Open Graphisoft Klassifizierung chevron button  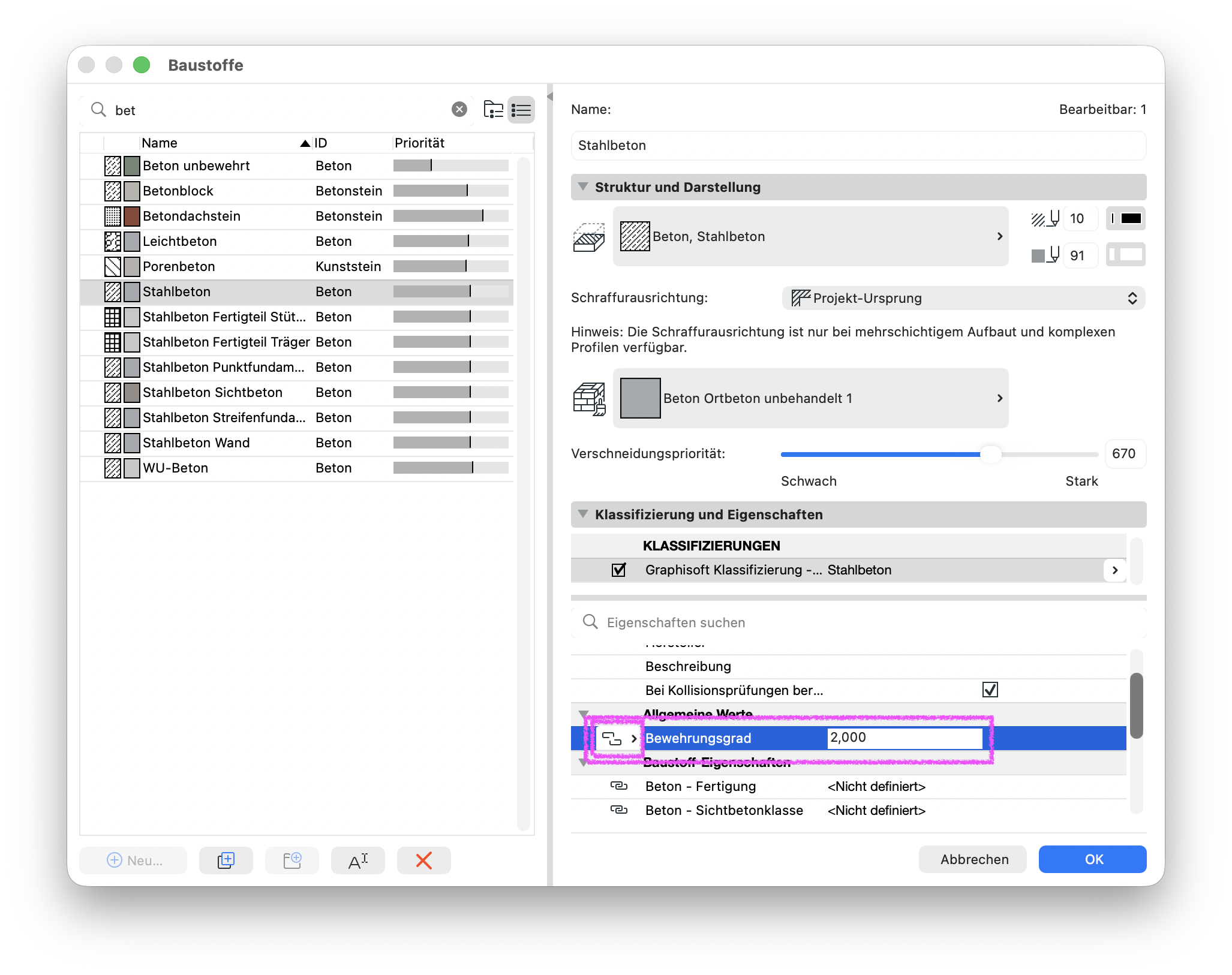tap(1115, 570)
